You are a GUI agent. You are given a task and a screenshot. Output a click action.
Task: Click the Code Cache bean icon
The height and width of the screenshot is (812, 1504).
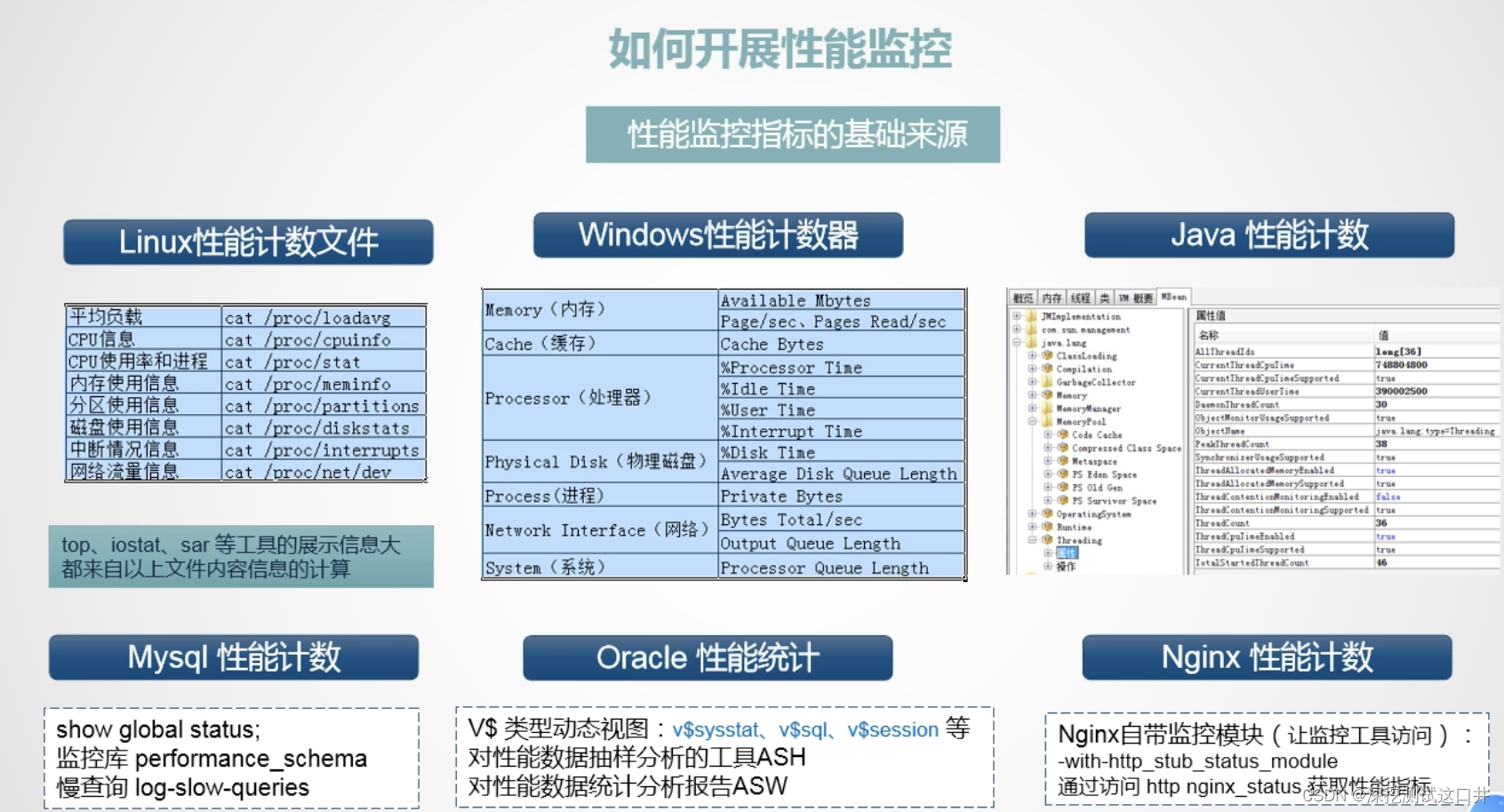(x=1062, y=434)
